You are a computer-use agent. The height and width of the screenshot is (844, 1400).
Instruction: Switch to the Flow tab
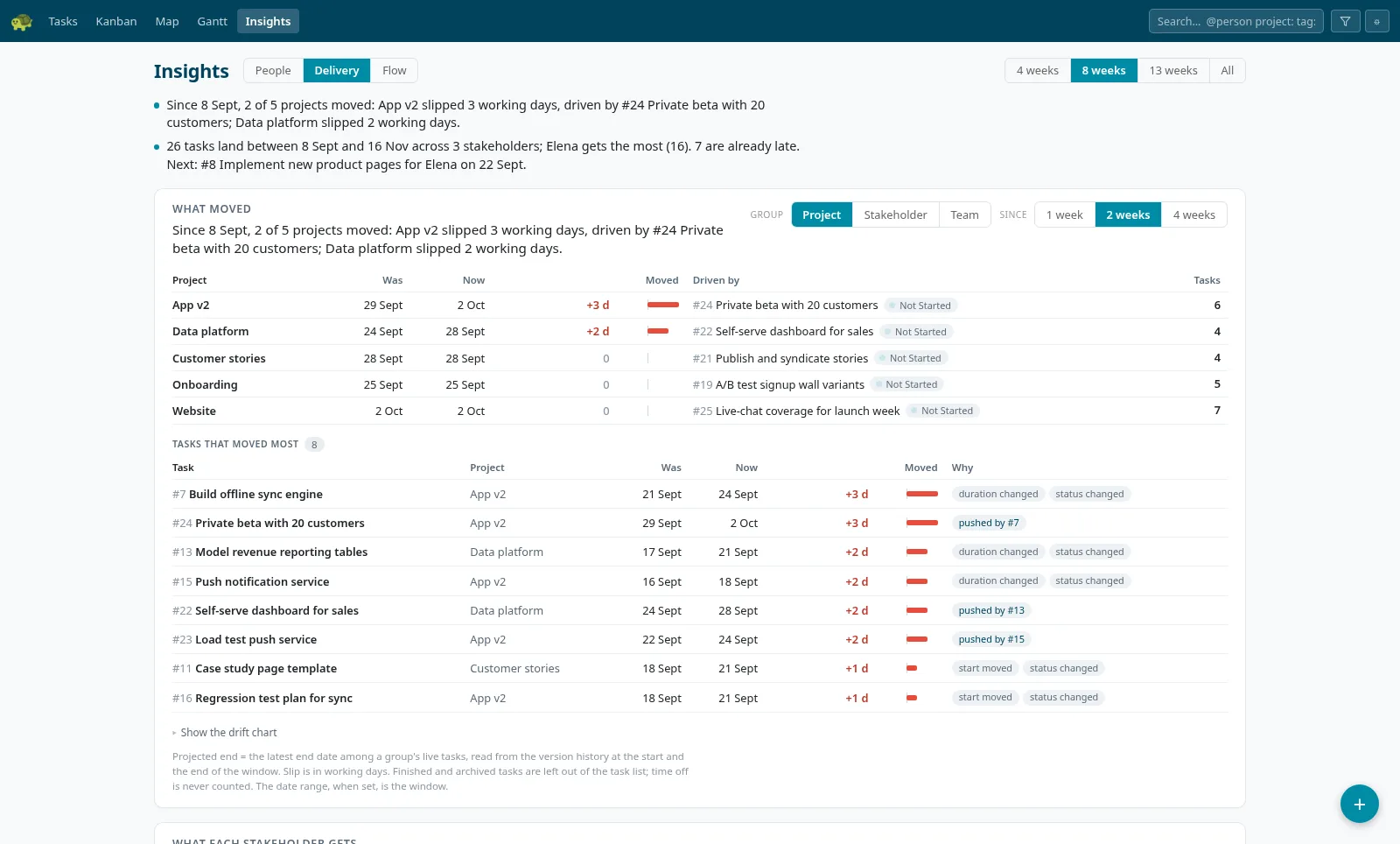click(x=395, y=70)
